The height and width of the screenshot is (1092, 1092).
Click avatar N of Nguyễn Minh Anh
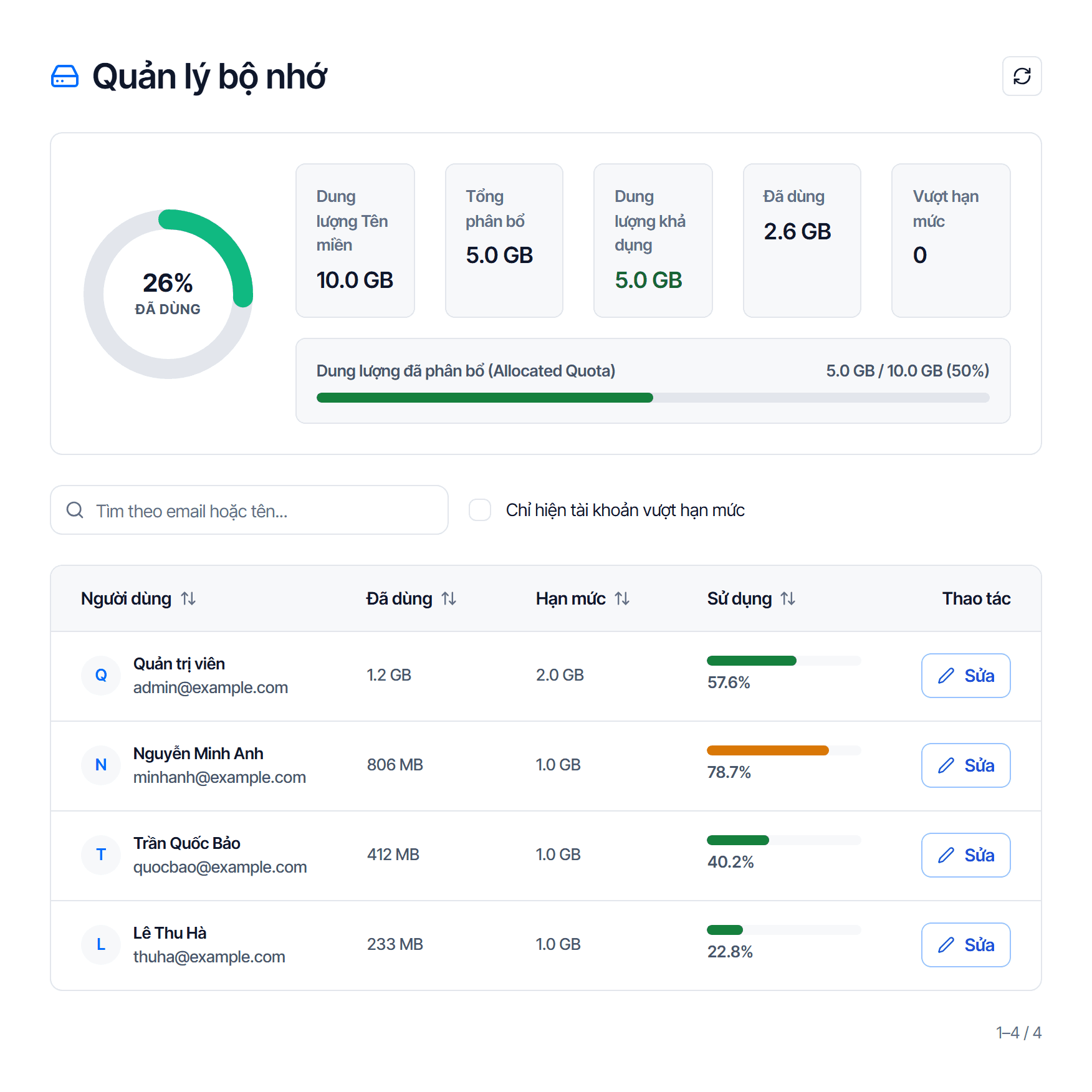coord(101,765)
